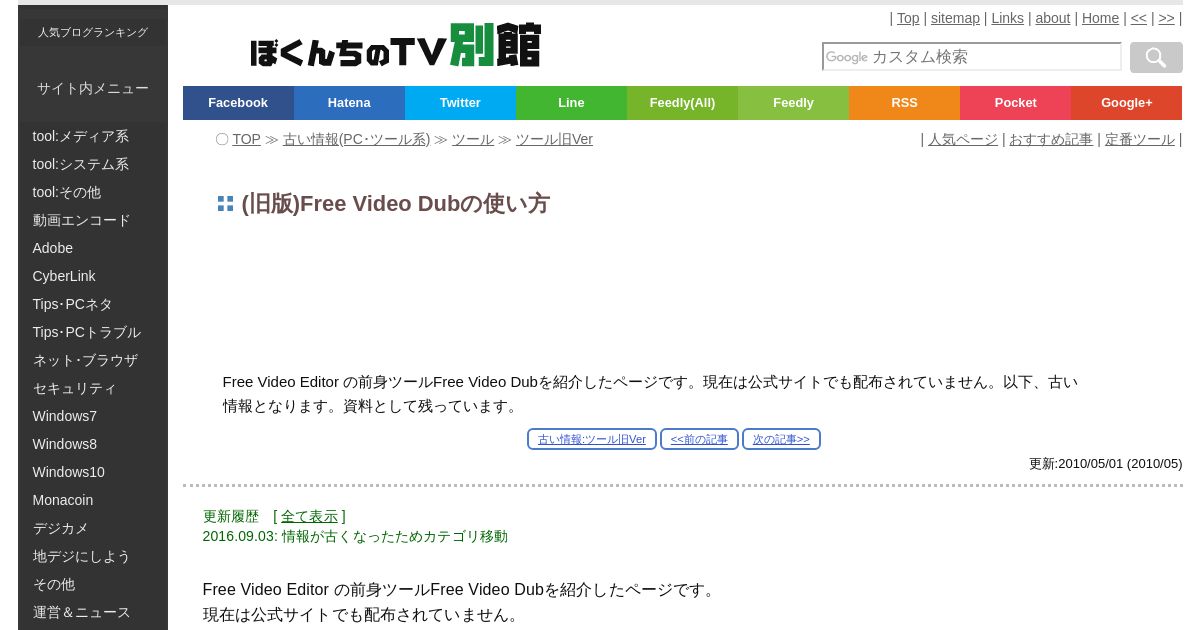The image size is (1200, 630).
Task: Click the 古い情報:ツール旧Ver button
Action: point(592,439)
